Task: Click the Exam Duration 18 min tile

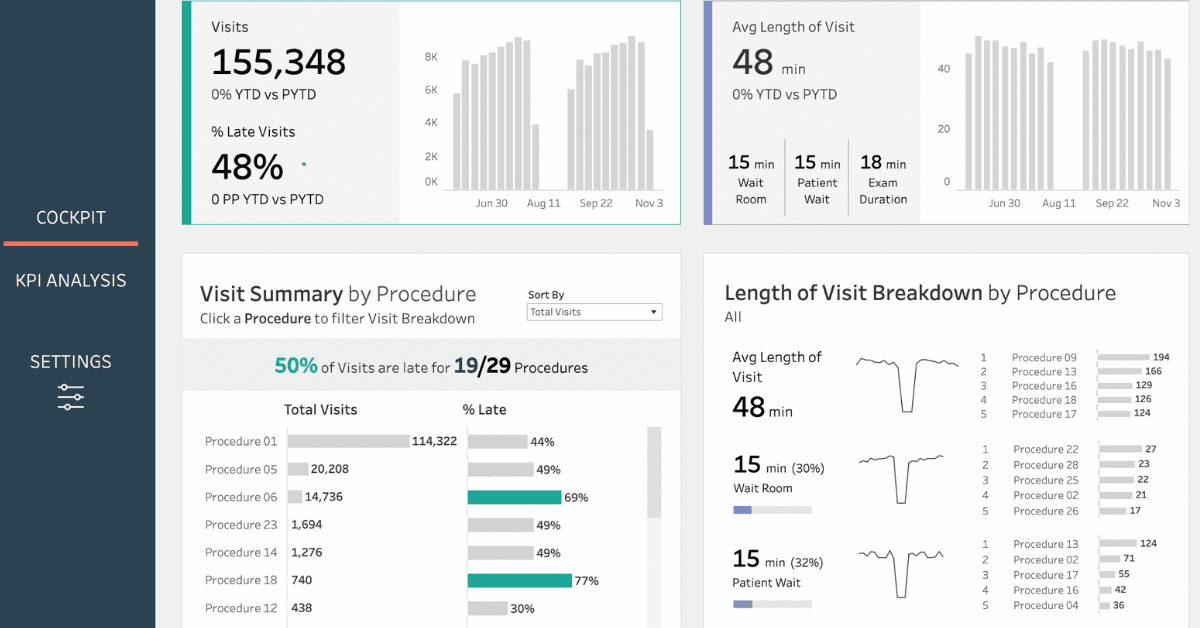Action: point(883,179)
